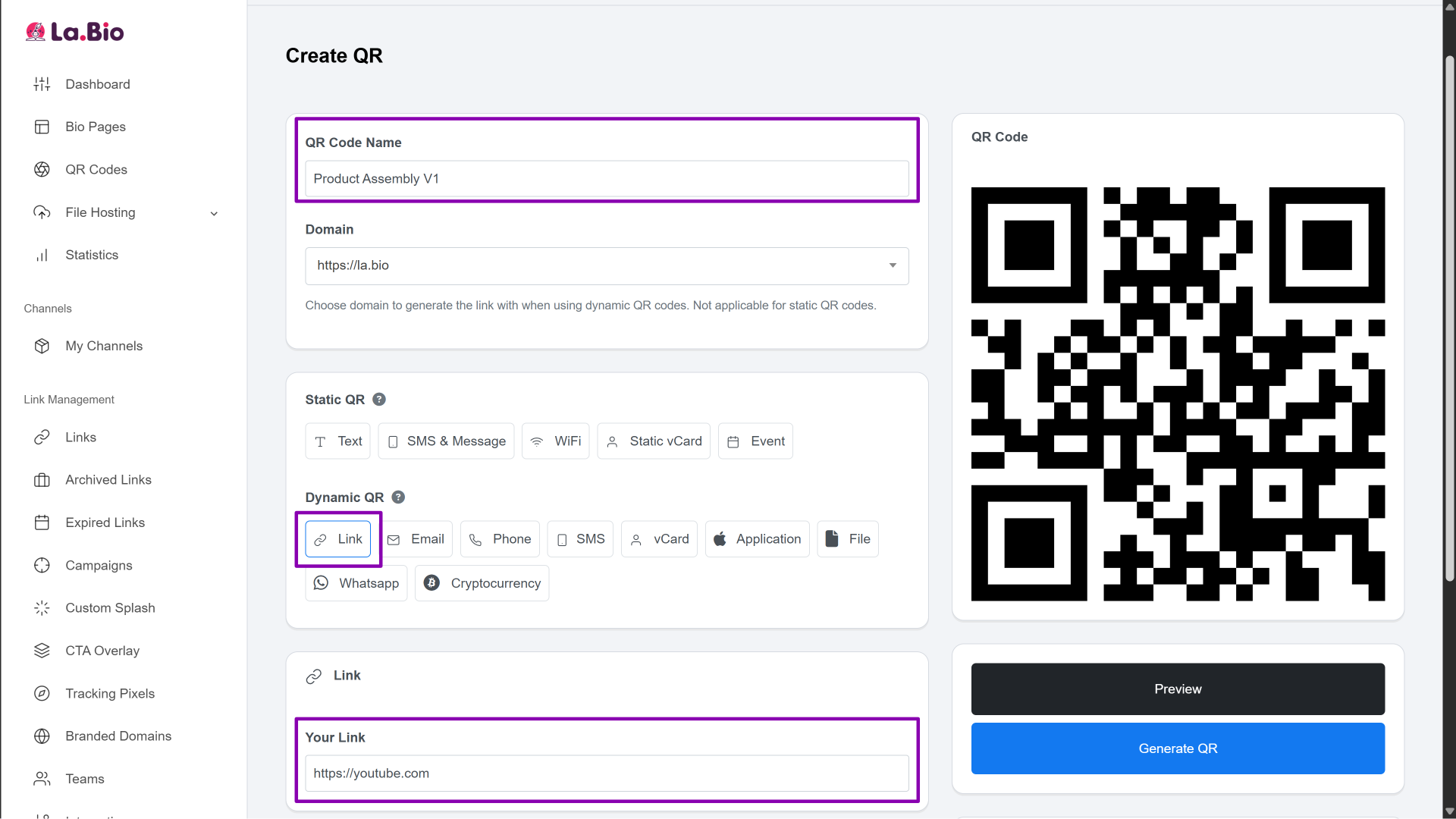Click the QR Codes aperture icon

coord(42,169)
